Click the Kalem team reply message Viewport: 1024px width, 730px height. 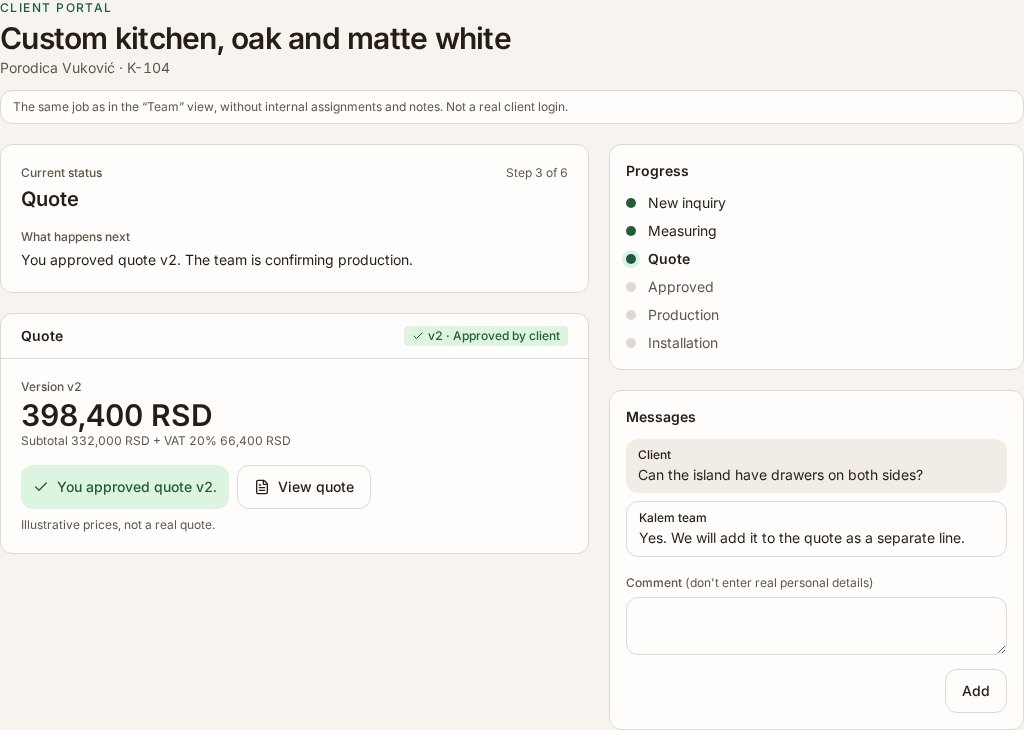coord(816,529)
